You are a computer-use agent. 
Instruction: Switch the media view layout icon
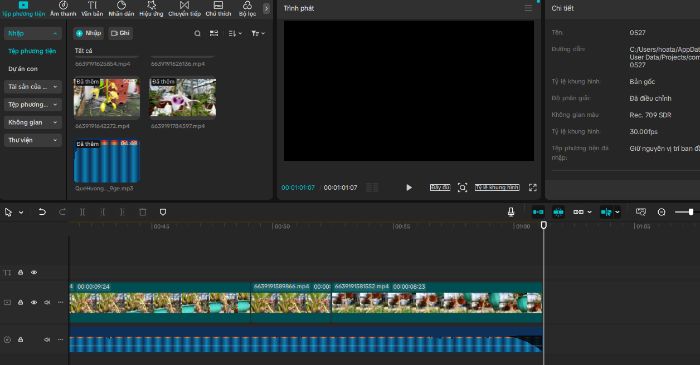pos(214,33)
